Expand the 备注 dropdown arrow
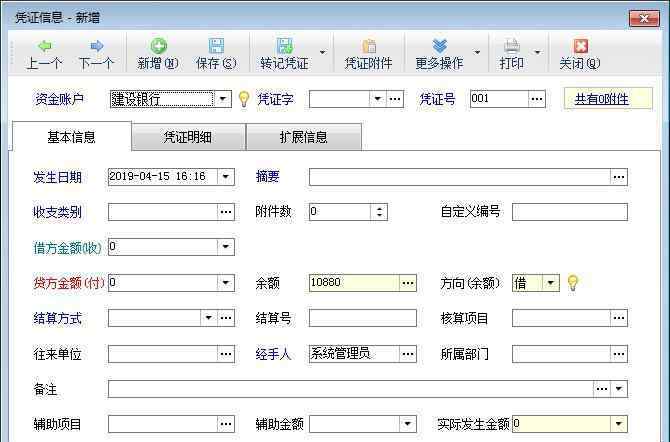This screenshot has width=670, height=442. [x=619, y=389]
